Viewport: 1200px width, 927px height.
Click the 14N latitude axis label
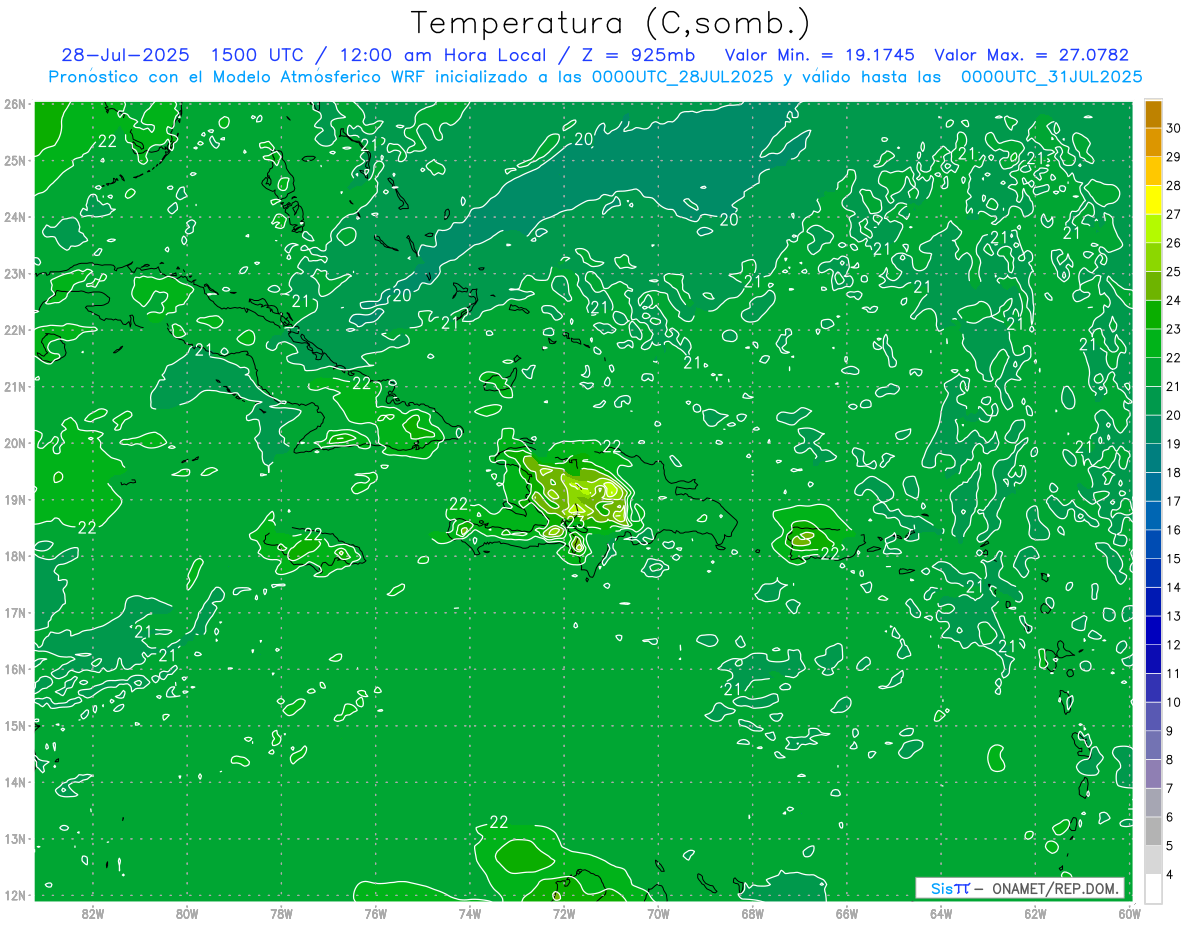tap(15, 782)
